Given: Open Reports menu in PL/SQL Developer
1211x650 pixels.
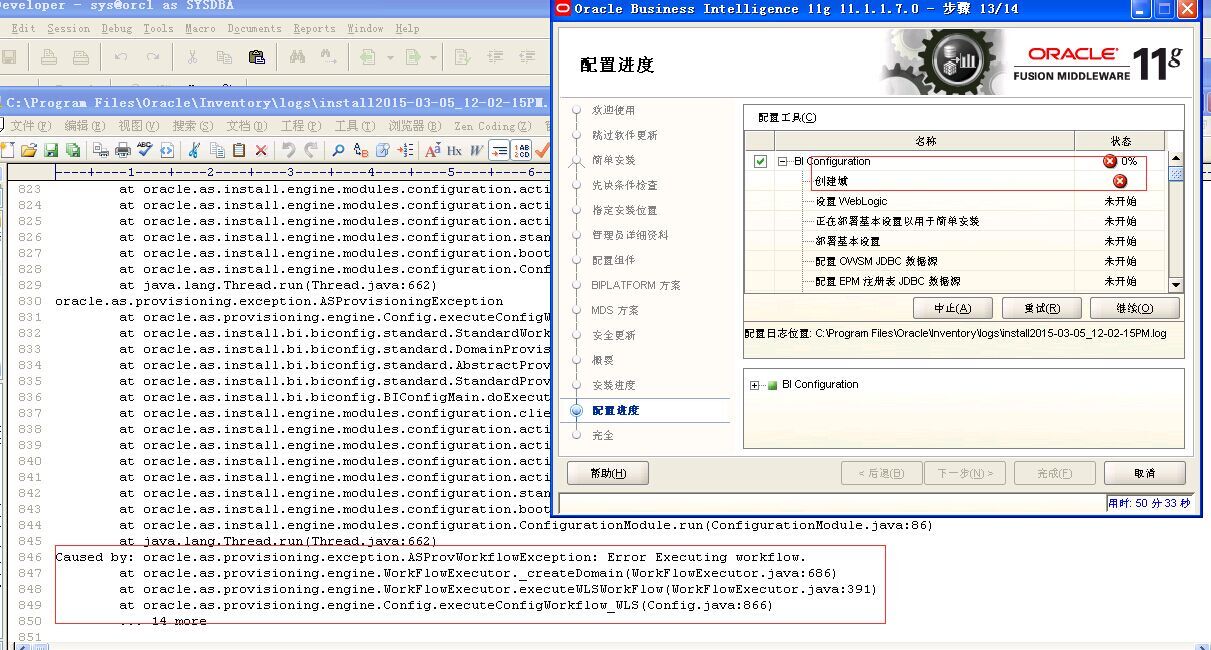Looking at the screenshot, I should click(314, 29).
